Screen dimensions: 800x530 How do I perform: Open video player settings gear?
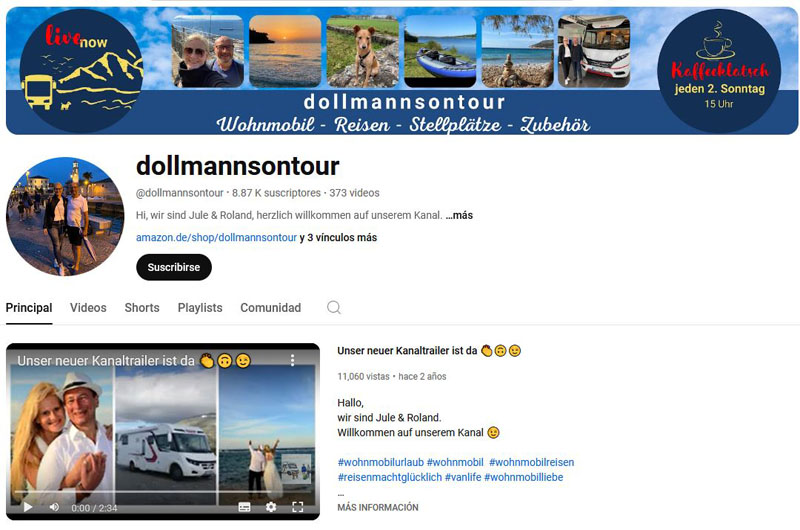coord(271,507)
